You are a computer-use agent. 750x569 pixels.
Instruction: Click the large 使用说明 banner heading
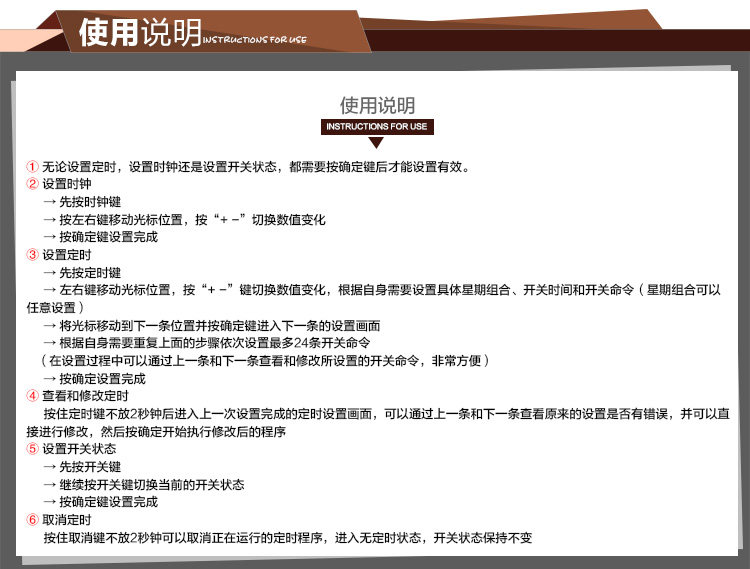140,33
